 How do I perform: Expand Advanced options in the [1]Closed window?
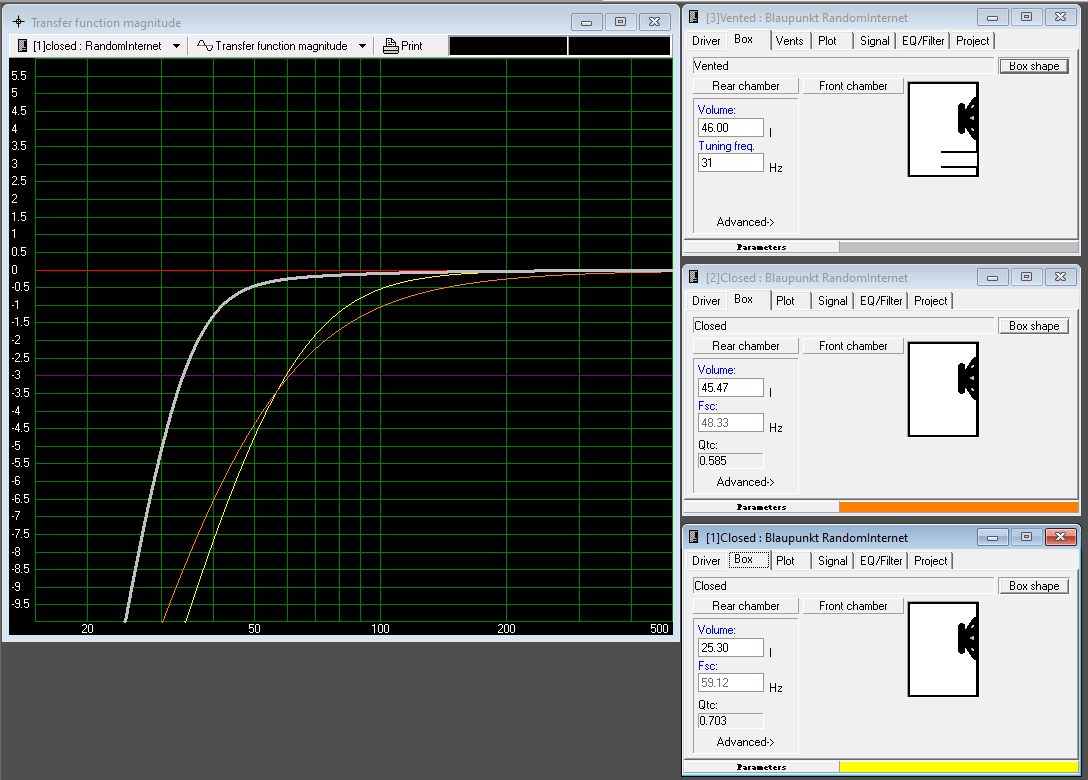pyautogui.click(x=745, y=742)
